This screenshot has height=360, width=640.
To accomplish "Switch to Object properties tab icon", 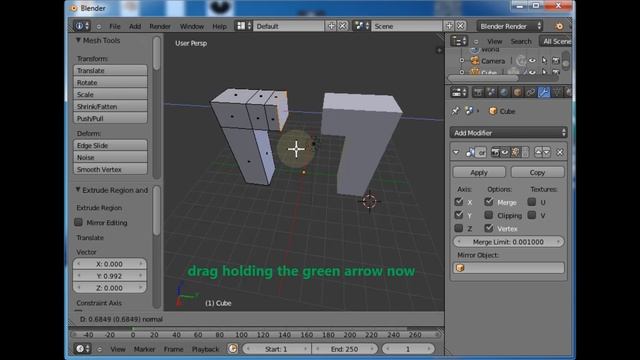I will pos(518,92).
